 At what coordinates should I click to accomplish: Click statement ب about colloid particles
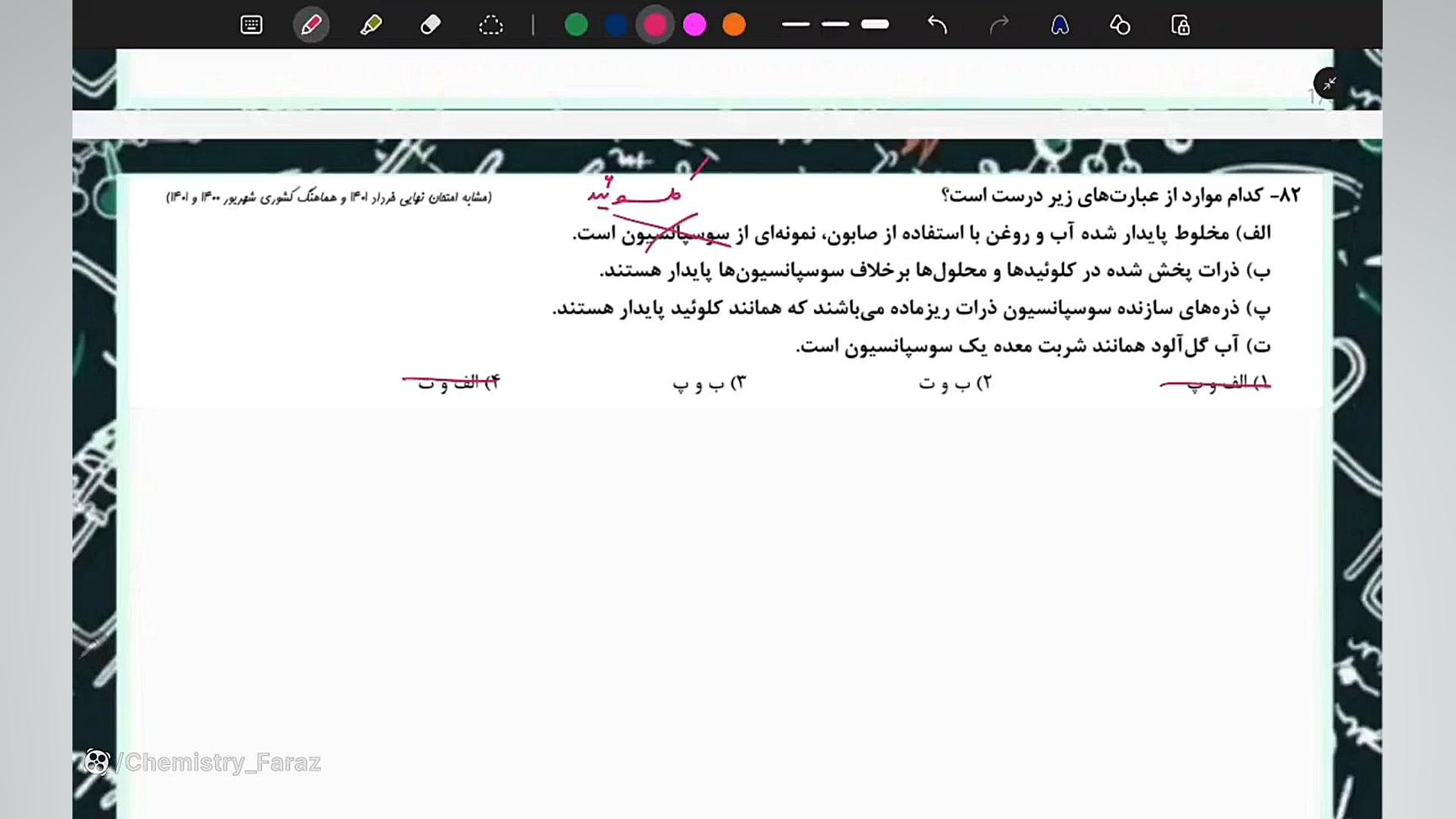934,270
